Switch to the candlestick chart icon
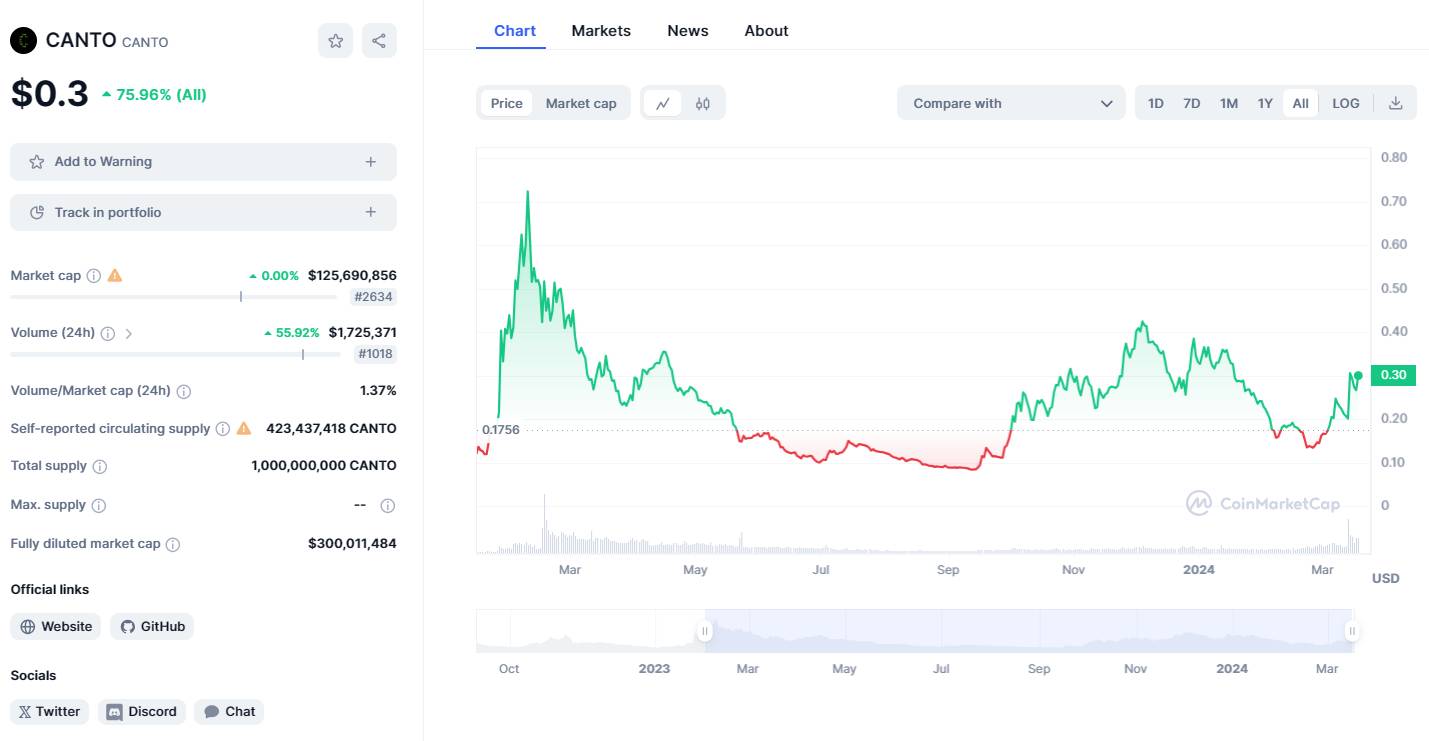Screen dimensions: 1429x741 [703, 103]
